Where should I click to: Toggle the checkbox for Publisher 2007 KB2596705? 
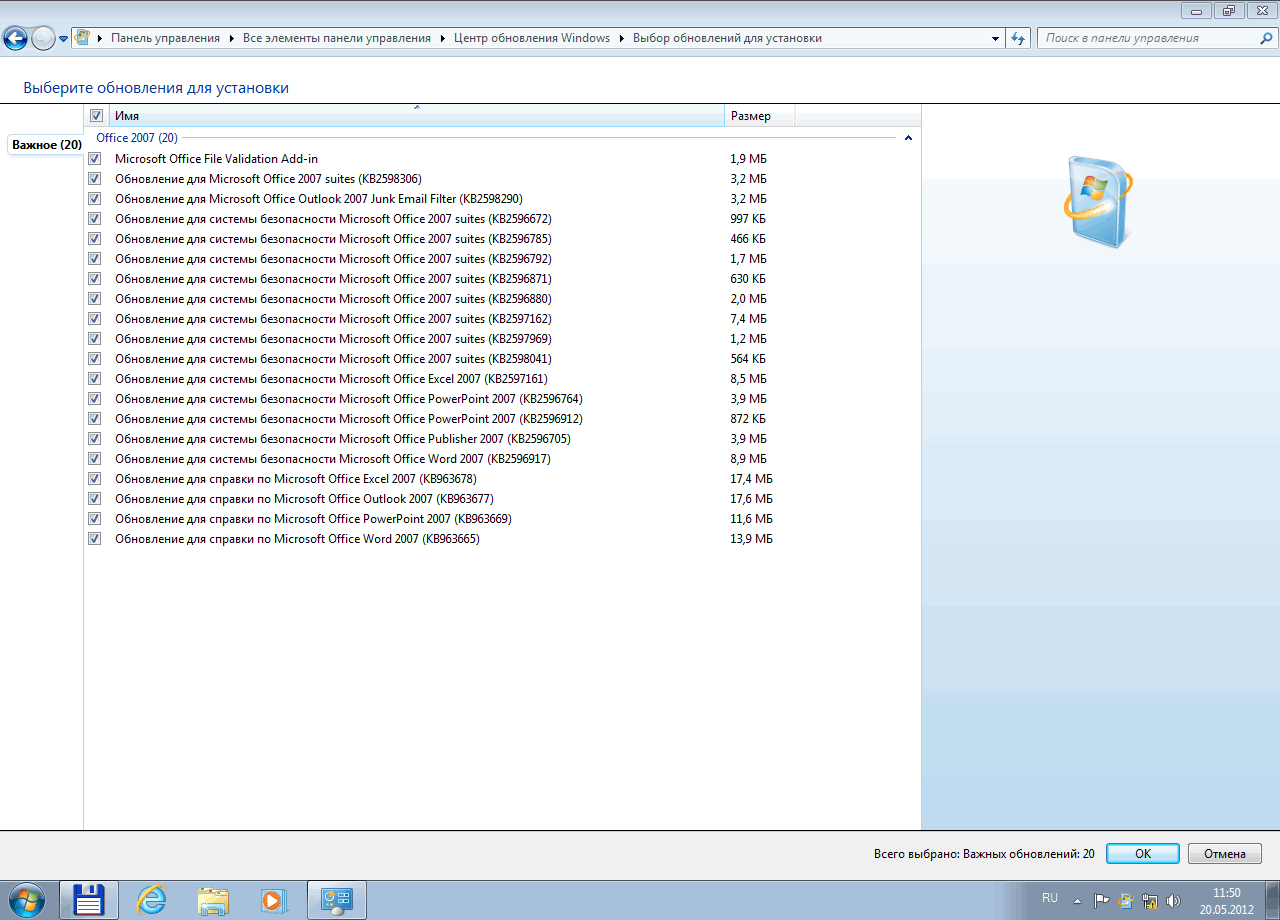[95, 439]
